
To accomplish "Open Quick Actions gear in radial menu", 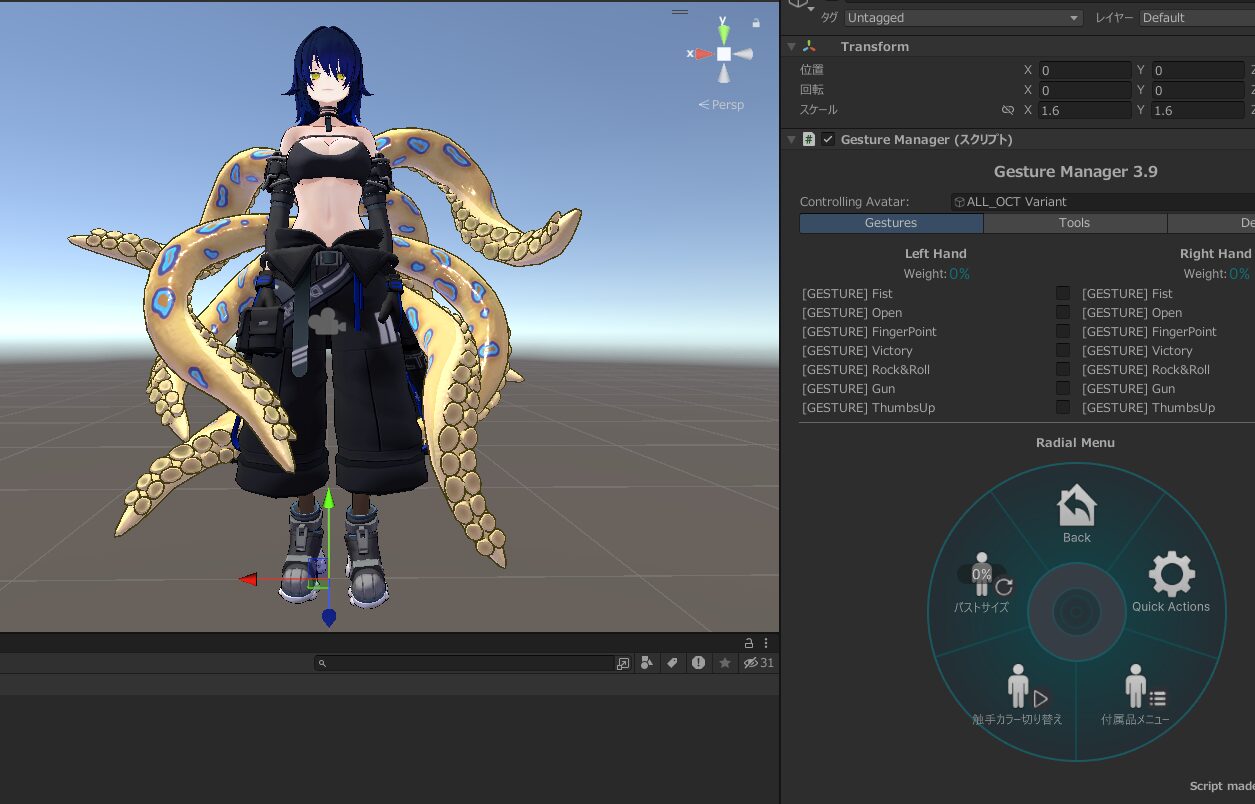I will pos(1171,577).
